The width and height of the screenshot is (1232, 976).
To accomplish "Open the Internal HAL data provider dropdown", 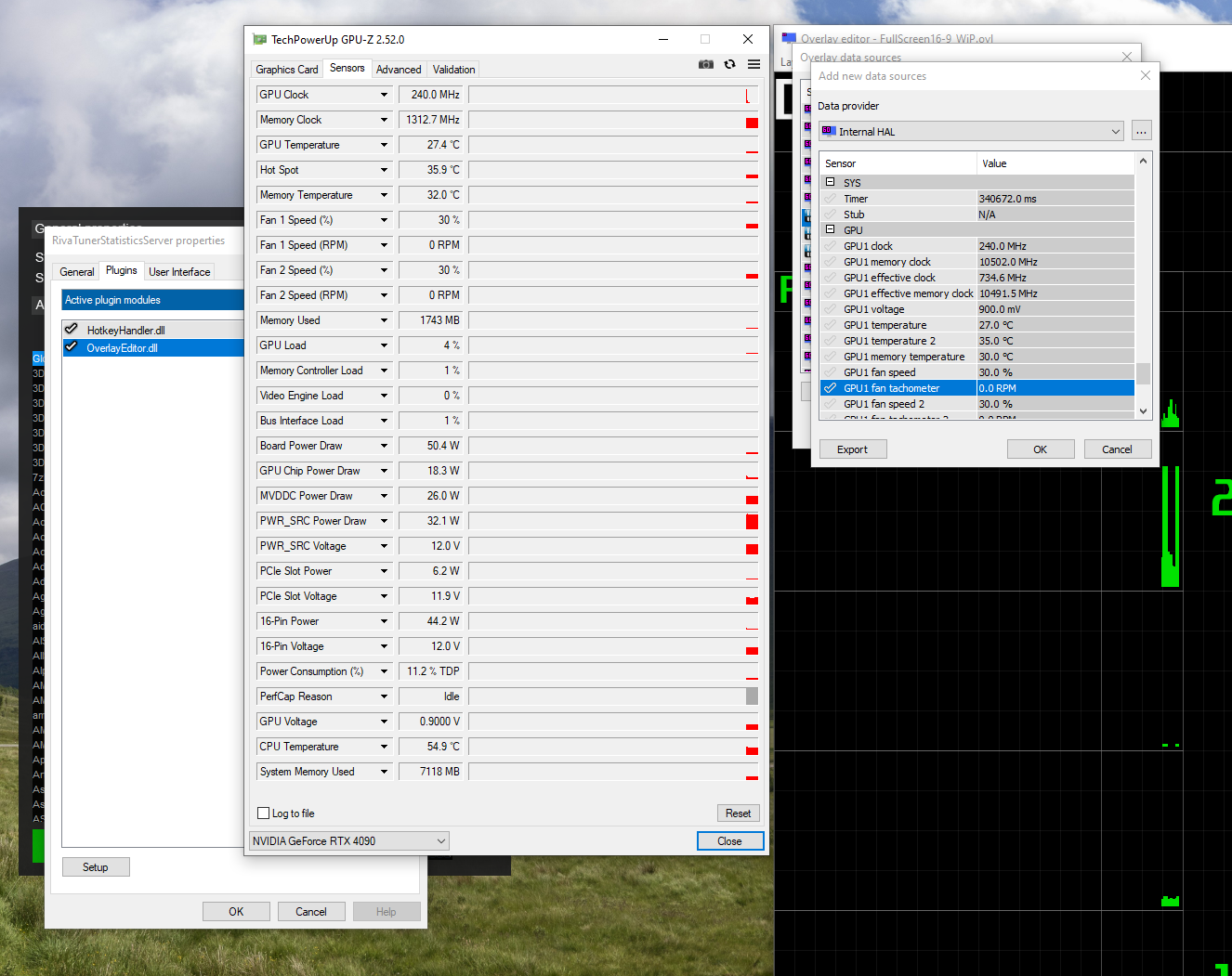I will [x=971, y=131].
